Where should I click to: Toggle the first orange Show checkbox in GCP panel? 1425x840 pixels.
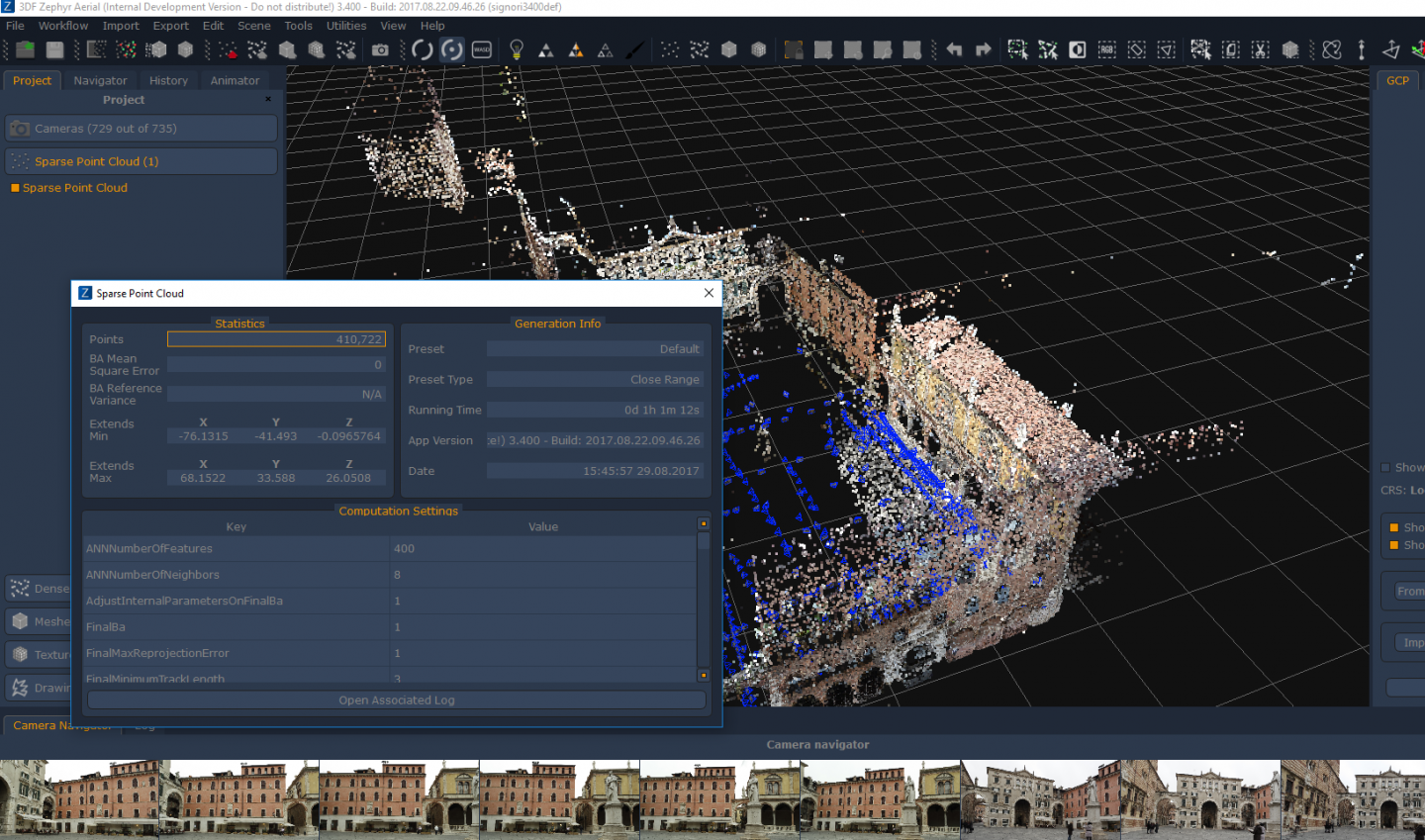pos(1394,527)
